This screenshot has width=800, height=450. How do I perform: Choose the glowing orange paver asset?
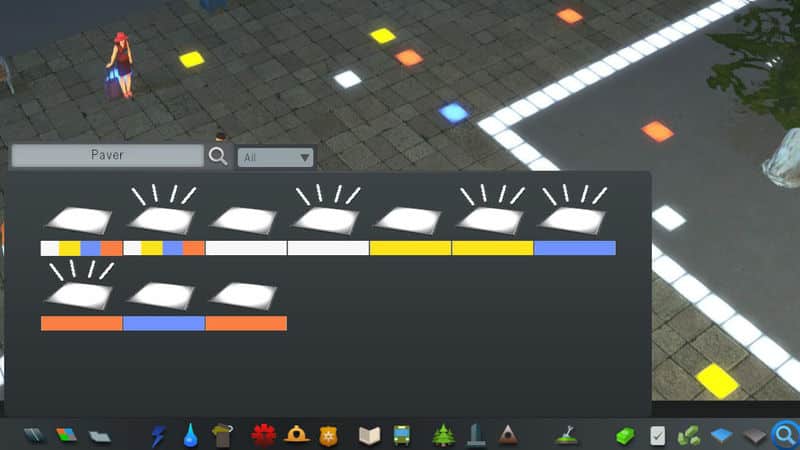pyautogui.click(x=81, y=293)
